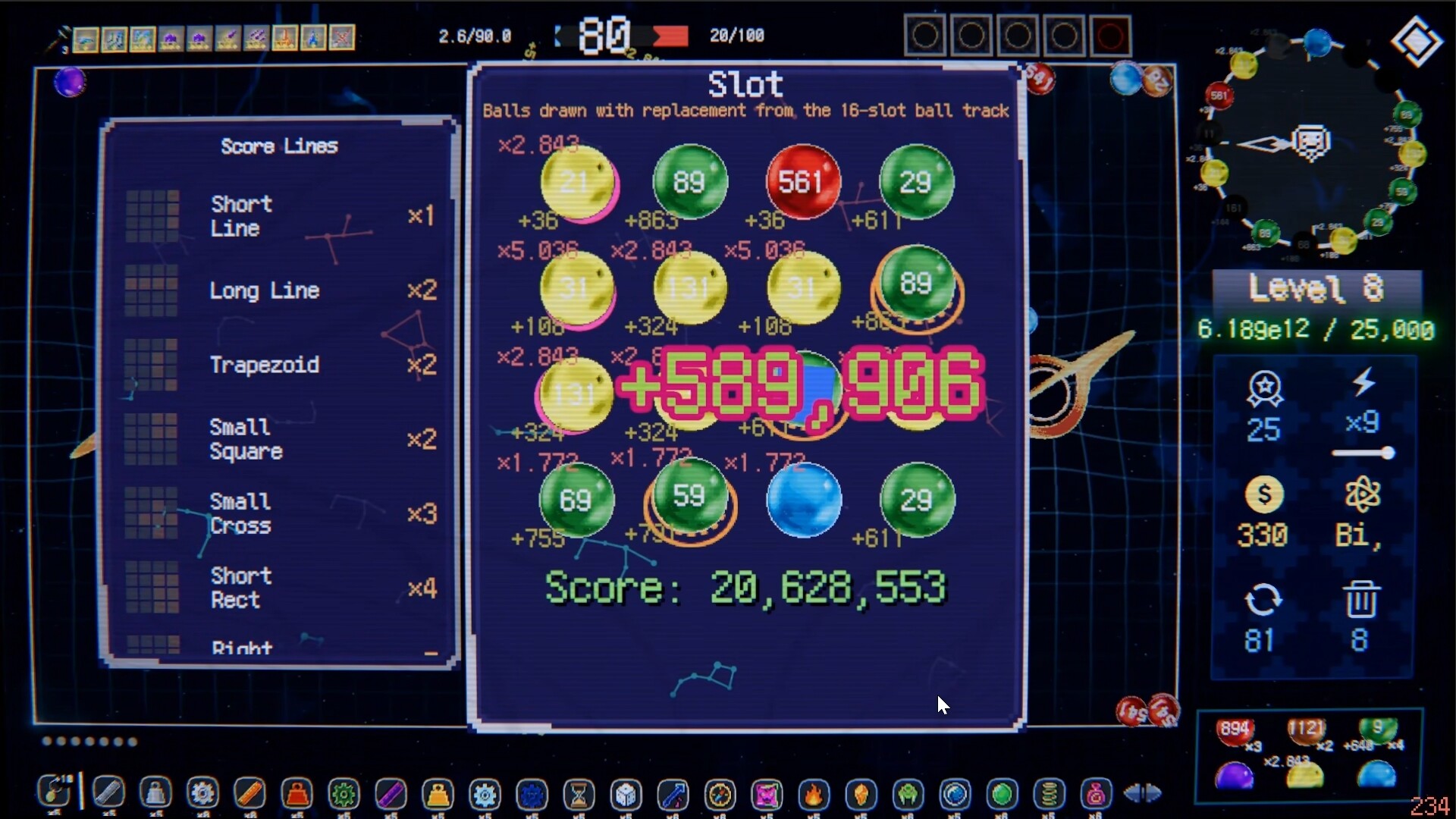This screenshot has width=1456, height=819.
Task: Select the white dice item icon
Action: (626, 794)
